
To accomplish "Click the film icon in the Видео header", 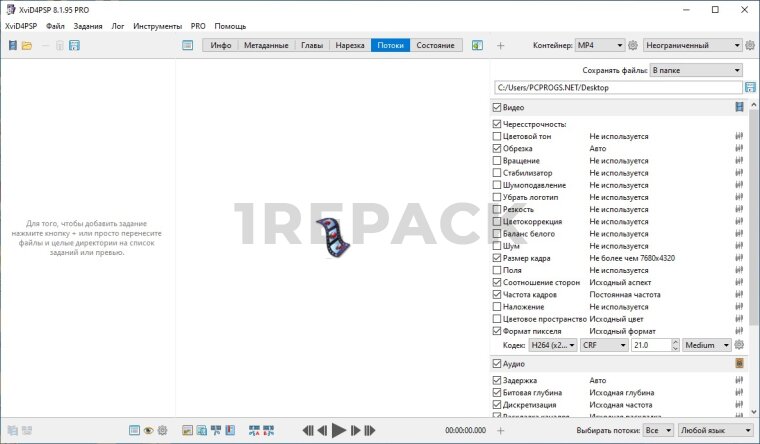I will (x=740, y=107).
